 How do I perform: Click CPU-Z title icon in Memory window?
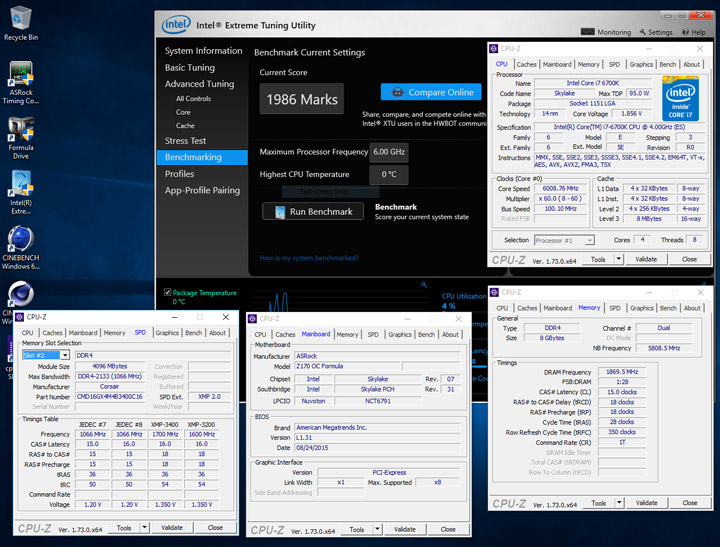click(494, 292)
